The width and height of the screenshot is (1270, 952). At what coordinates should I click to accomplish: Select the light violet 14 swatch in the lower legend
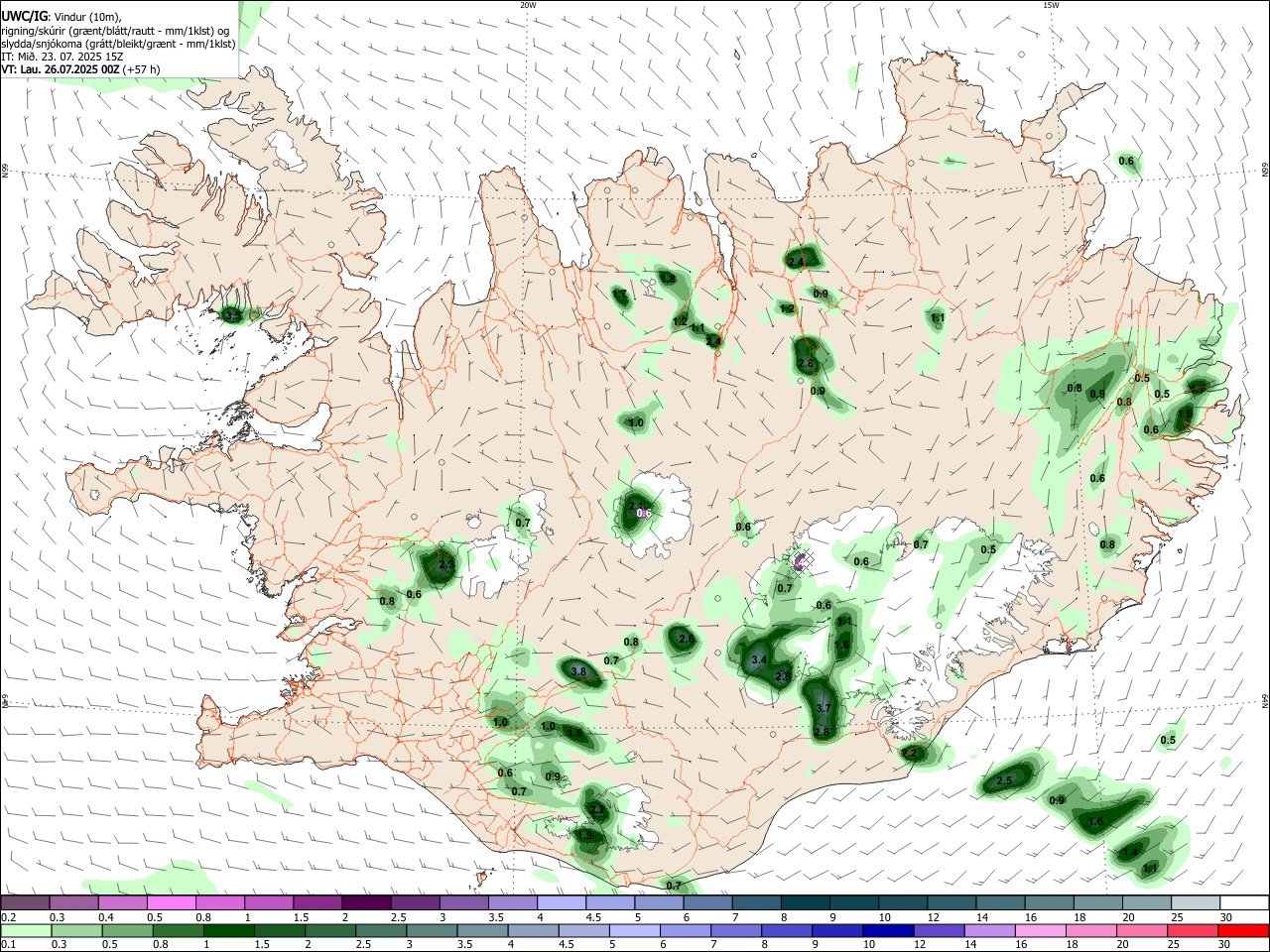coord(989,931)
